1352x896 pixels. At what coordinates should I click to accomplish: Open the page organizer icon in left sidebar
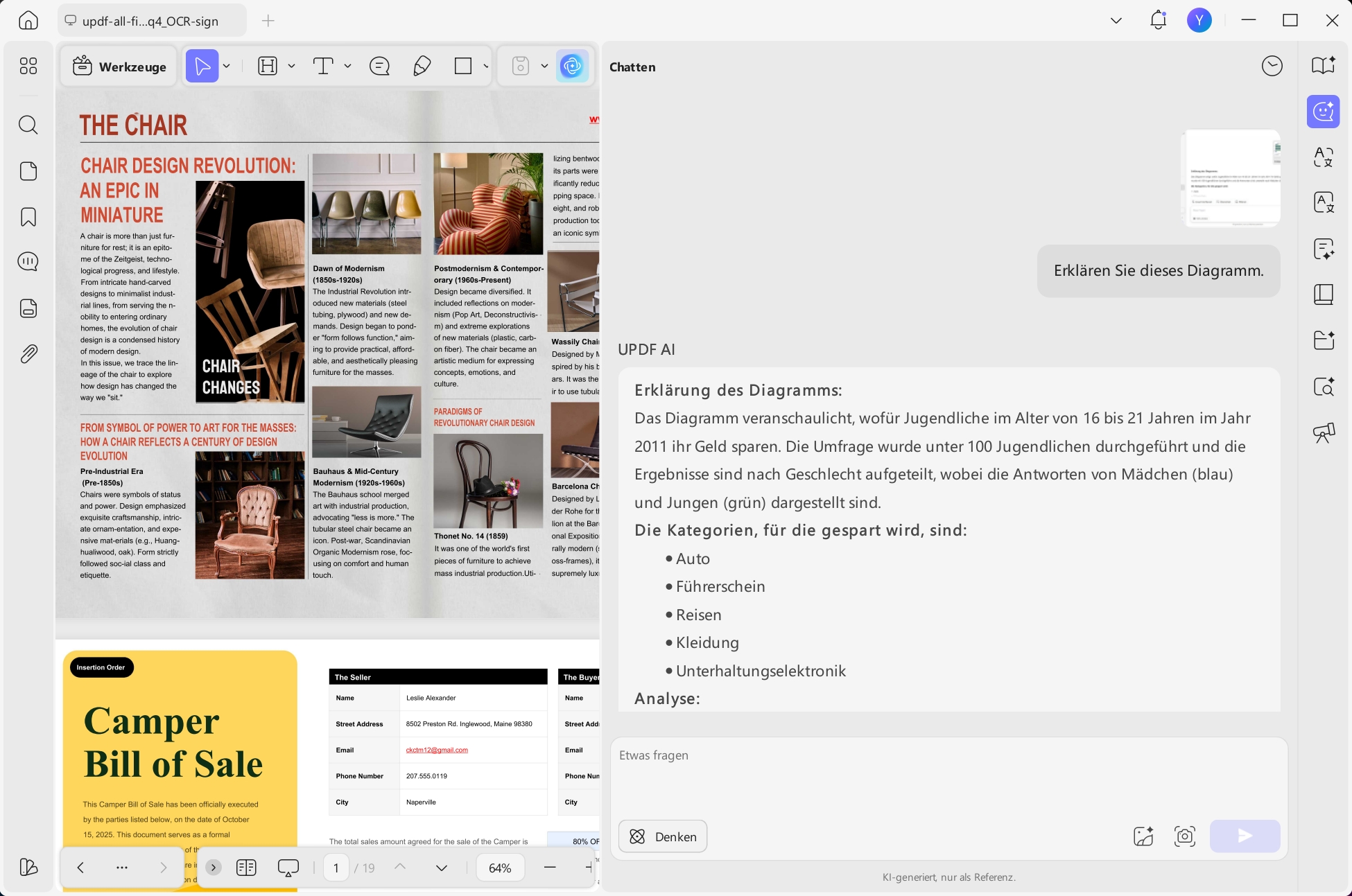click(x=28, y=171)
